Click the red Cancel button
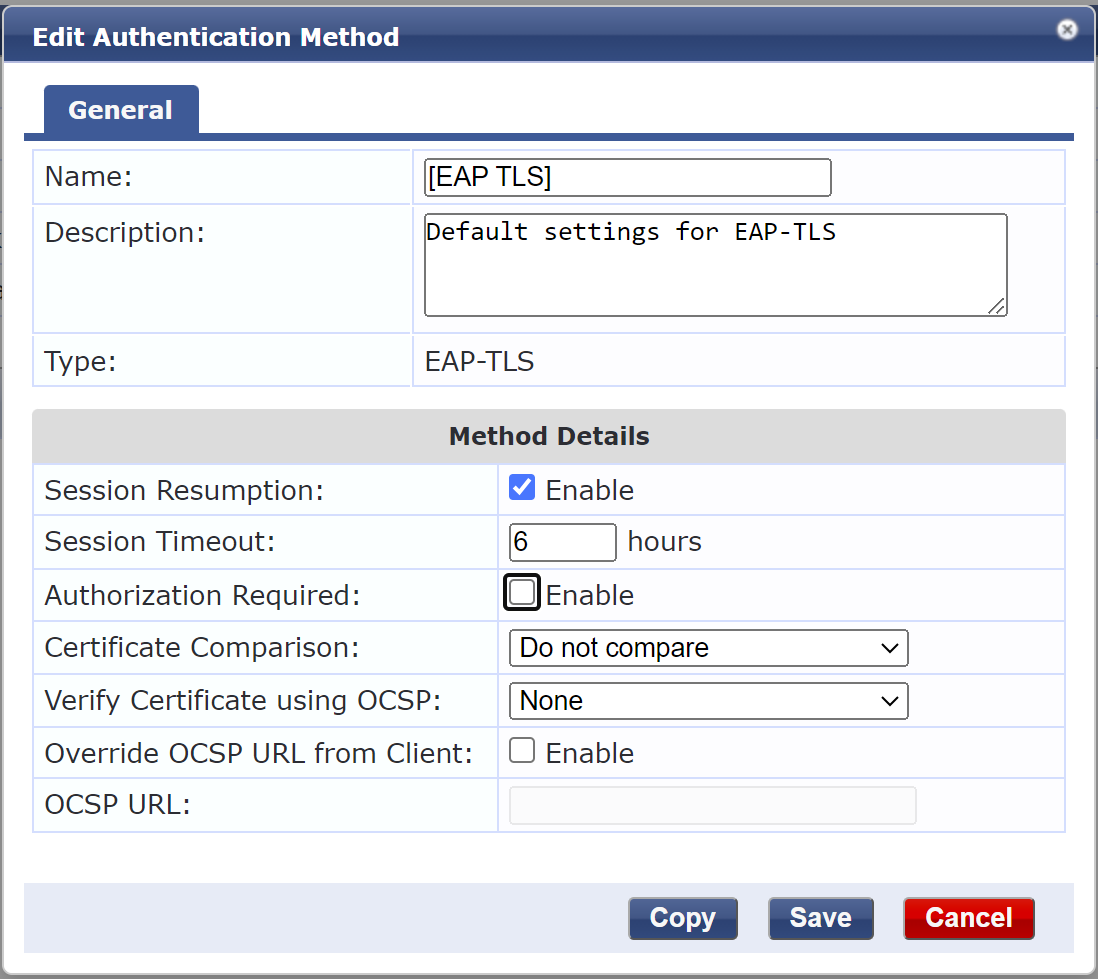Image resolution: width=1098 pixels, height=979 pixels. click(968, 918)
